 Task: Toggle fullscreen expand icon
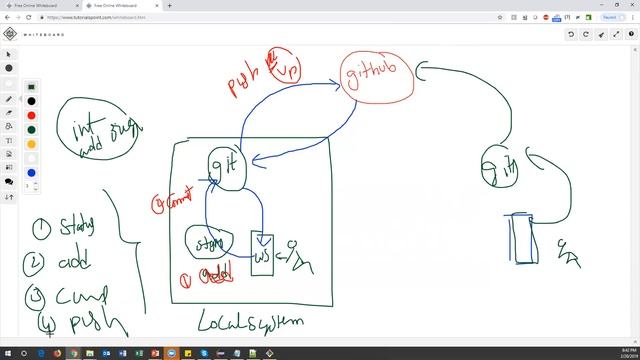coord(616,34)
